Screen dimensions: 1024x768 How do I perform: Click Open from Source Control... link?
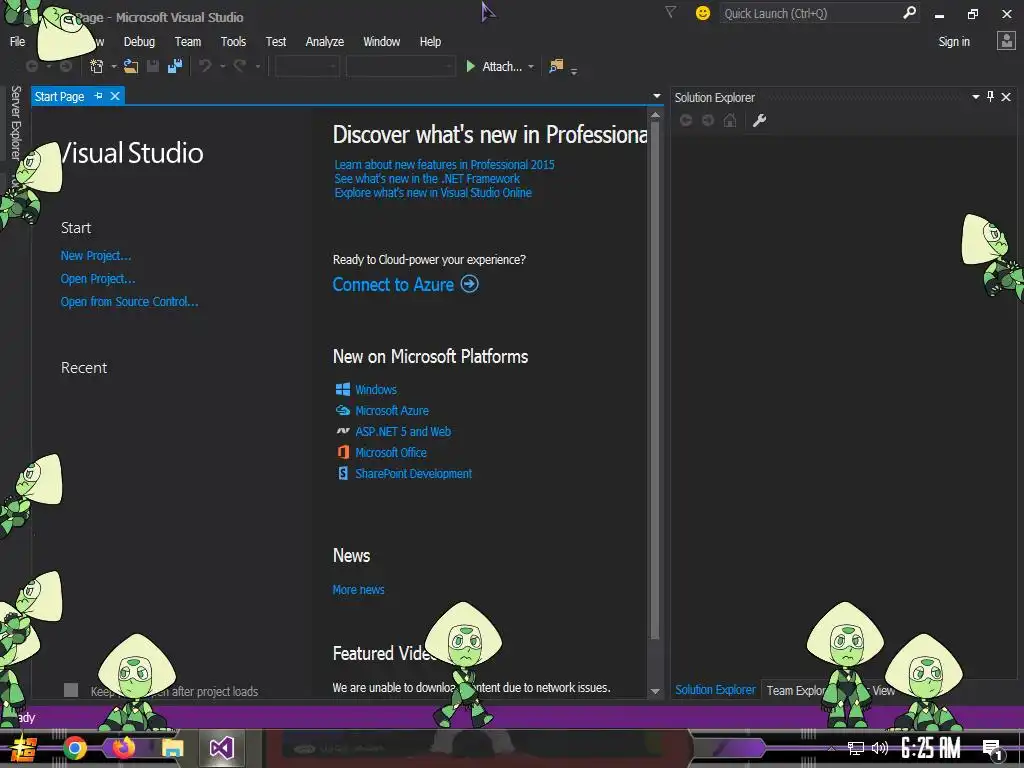coord(129,301)
